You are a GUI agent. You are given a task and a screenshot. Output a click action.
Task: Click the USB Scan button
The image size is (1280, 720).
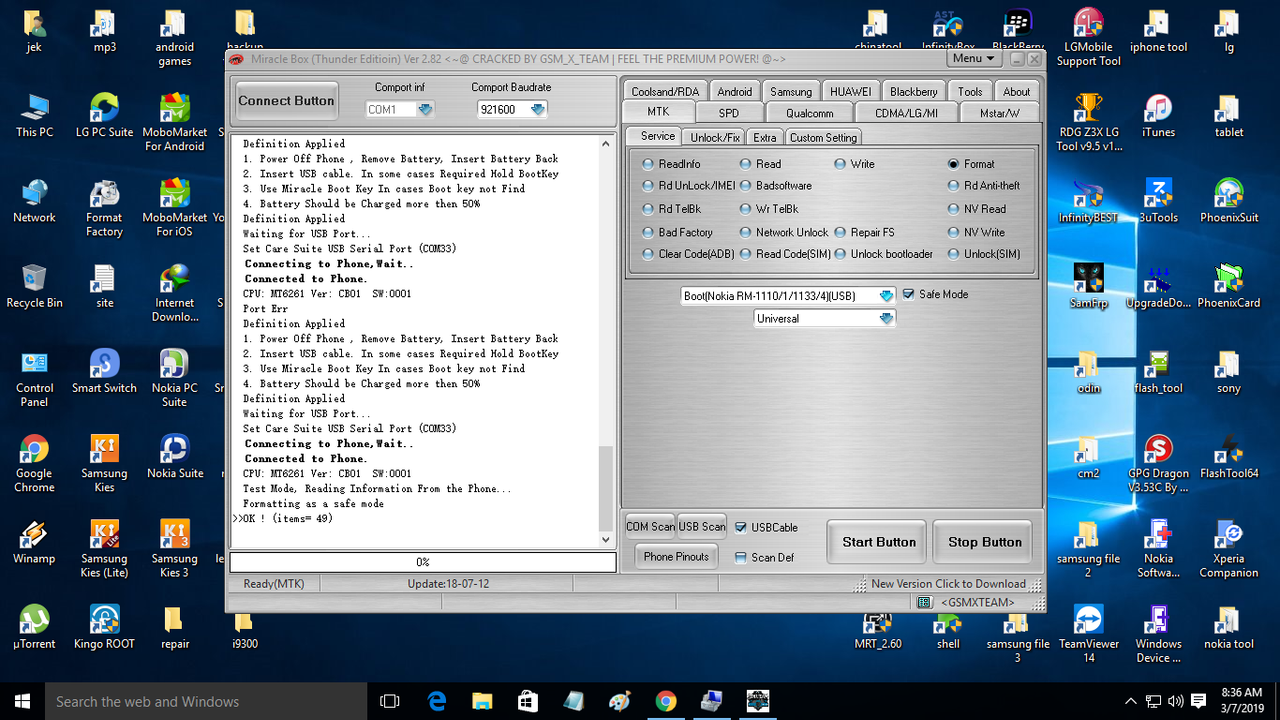point(702,526)
